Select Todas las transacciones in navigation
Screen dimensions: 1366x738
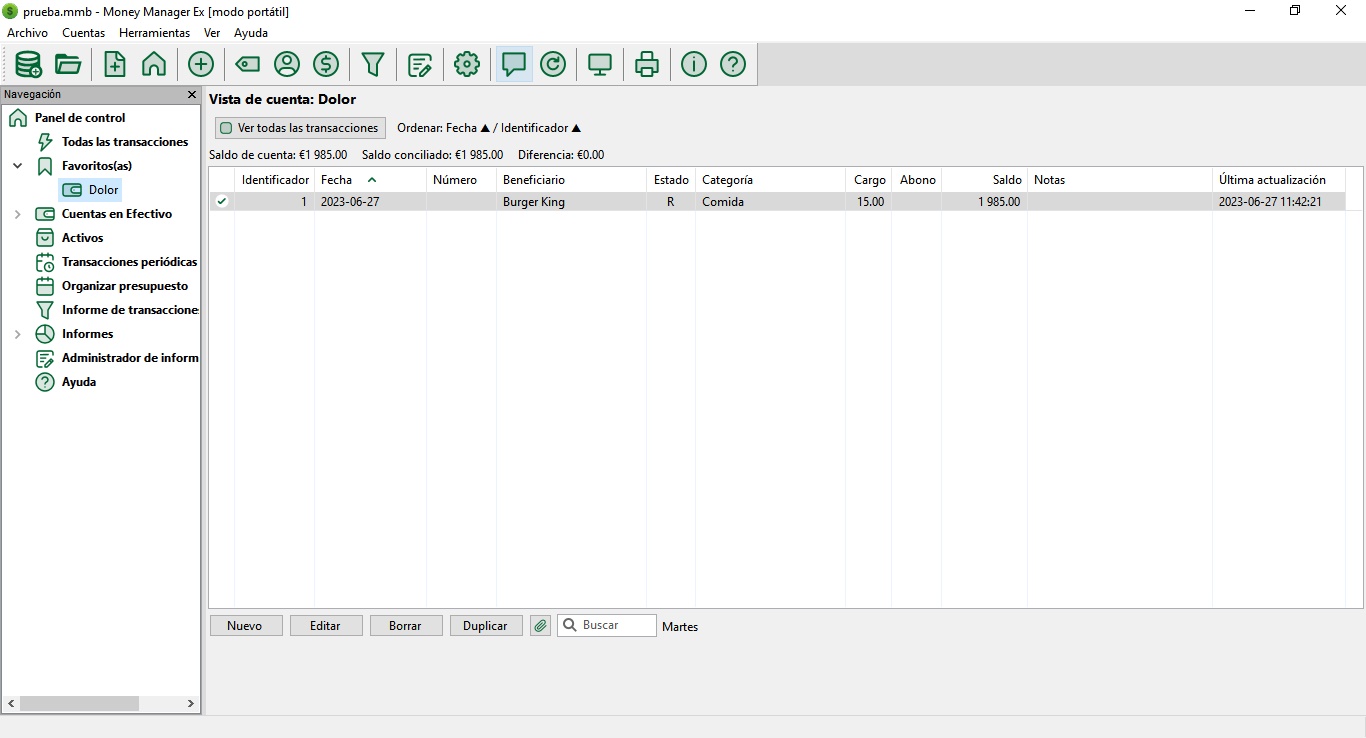pos(125,142)
